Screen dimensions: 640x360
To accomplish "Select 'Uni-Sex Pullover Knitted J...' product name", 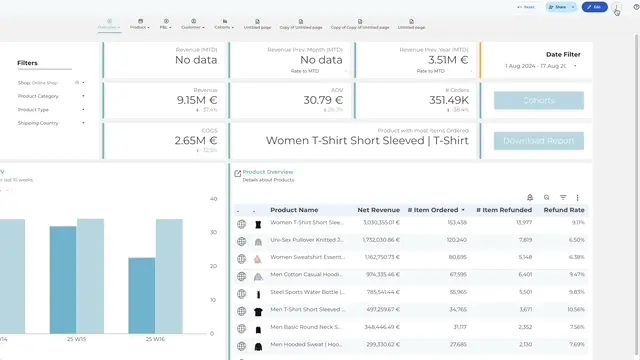I will tap(307, 240).
